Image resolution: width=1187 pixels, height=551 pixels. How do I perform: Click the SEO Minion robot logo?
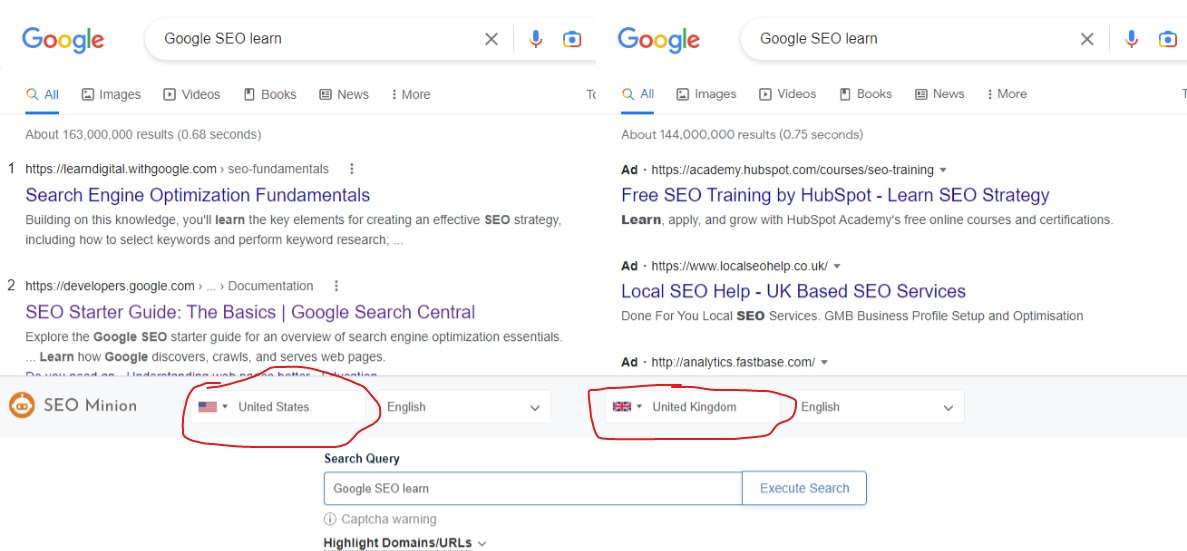[x=22, y=406]
